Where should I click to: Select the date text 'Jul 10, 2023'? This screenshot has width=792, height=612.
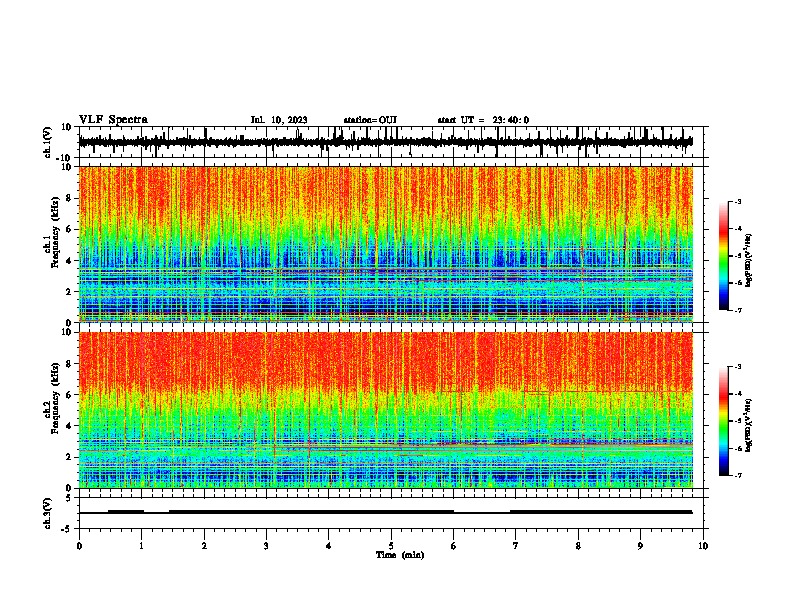(279, 120)
